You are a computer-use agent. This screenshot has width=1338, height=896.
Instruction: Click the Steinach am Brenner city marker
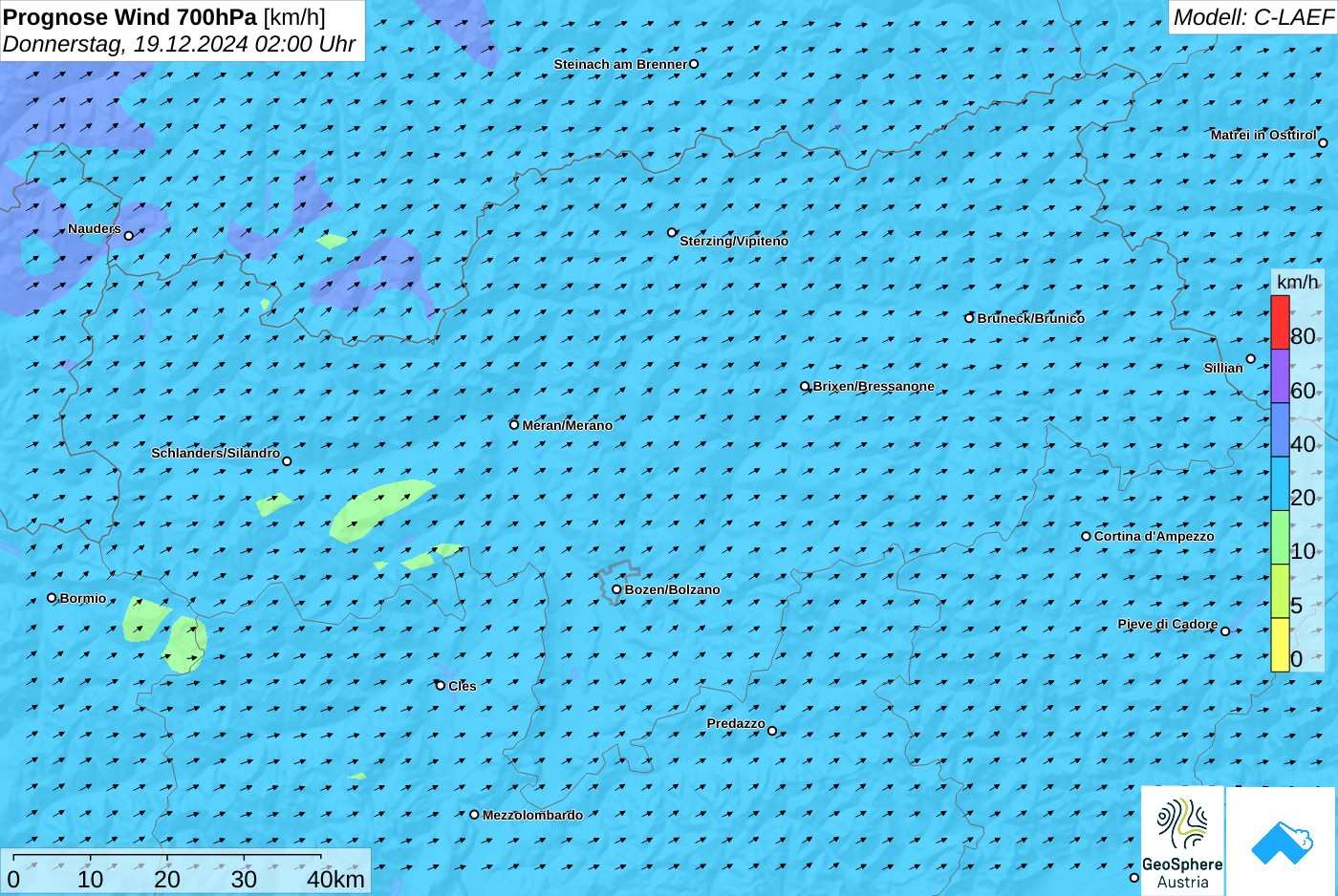tap(694, 64)
